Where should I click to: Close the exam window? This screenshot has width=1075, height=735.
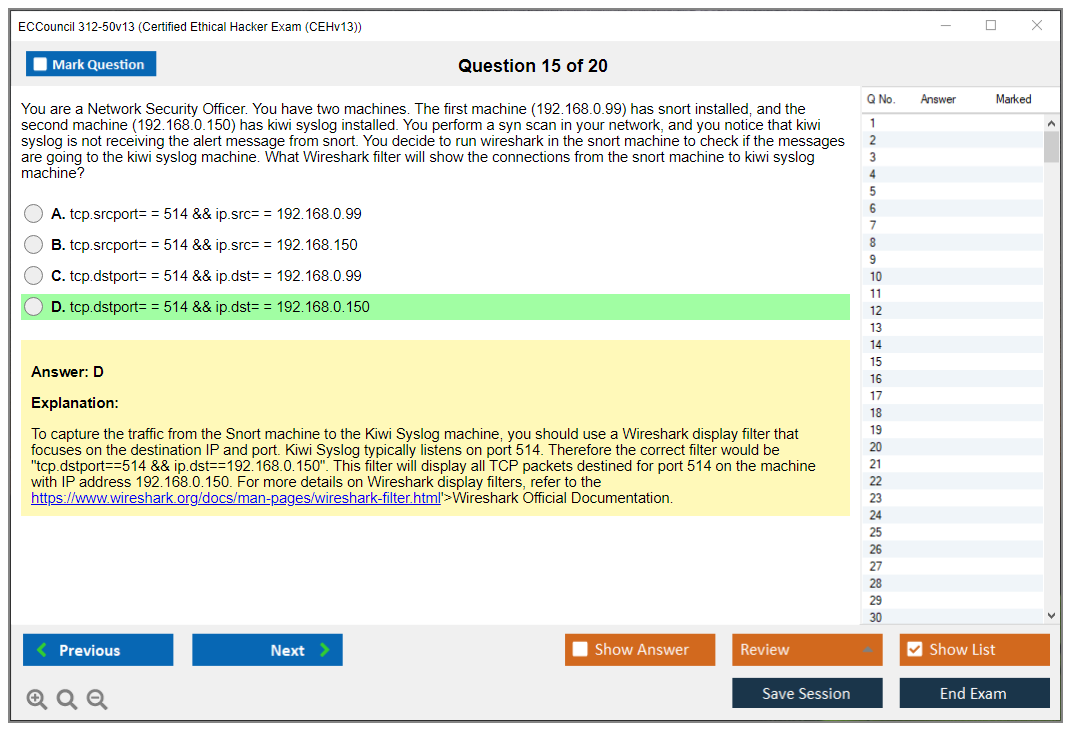click(1037, 25)
